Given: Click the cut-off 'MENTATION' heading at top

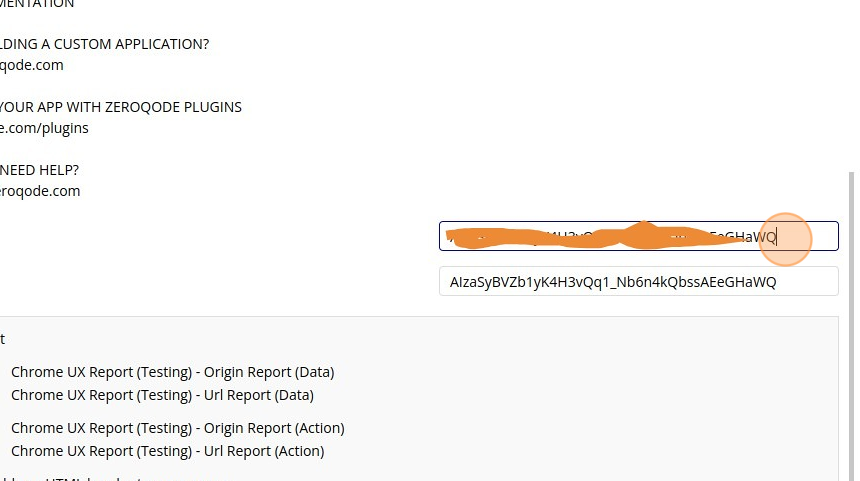Looking at the screenshot, I should 37,4.
